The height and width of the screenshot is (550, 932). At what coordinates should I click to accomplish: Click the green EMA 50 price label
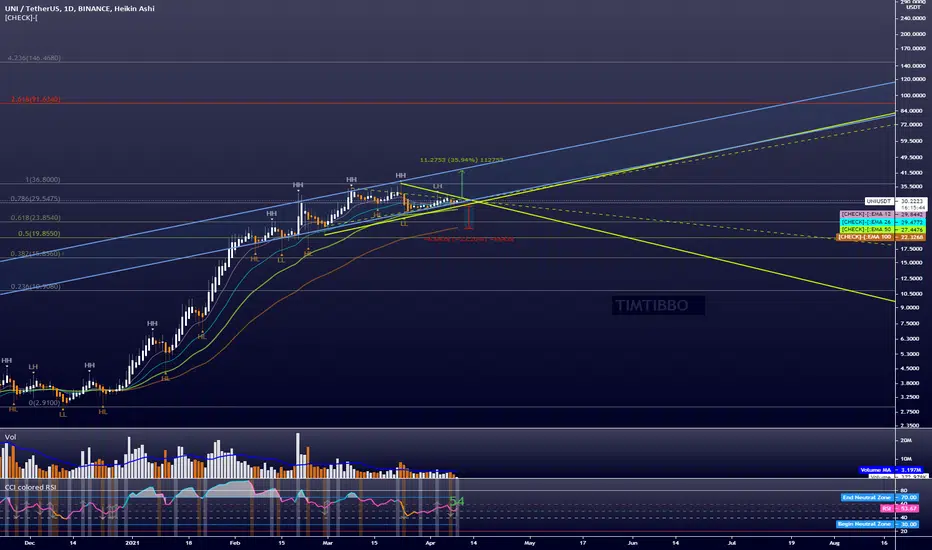click(x=882, y=230)
